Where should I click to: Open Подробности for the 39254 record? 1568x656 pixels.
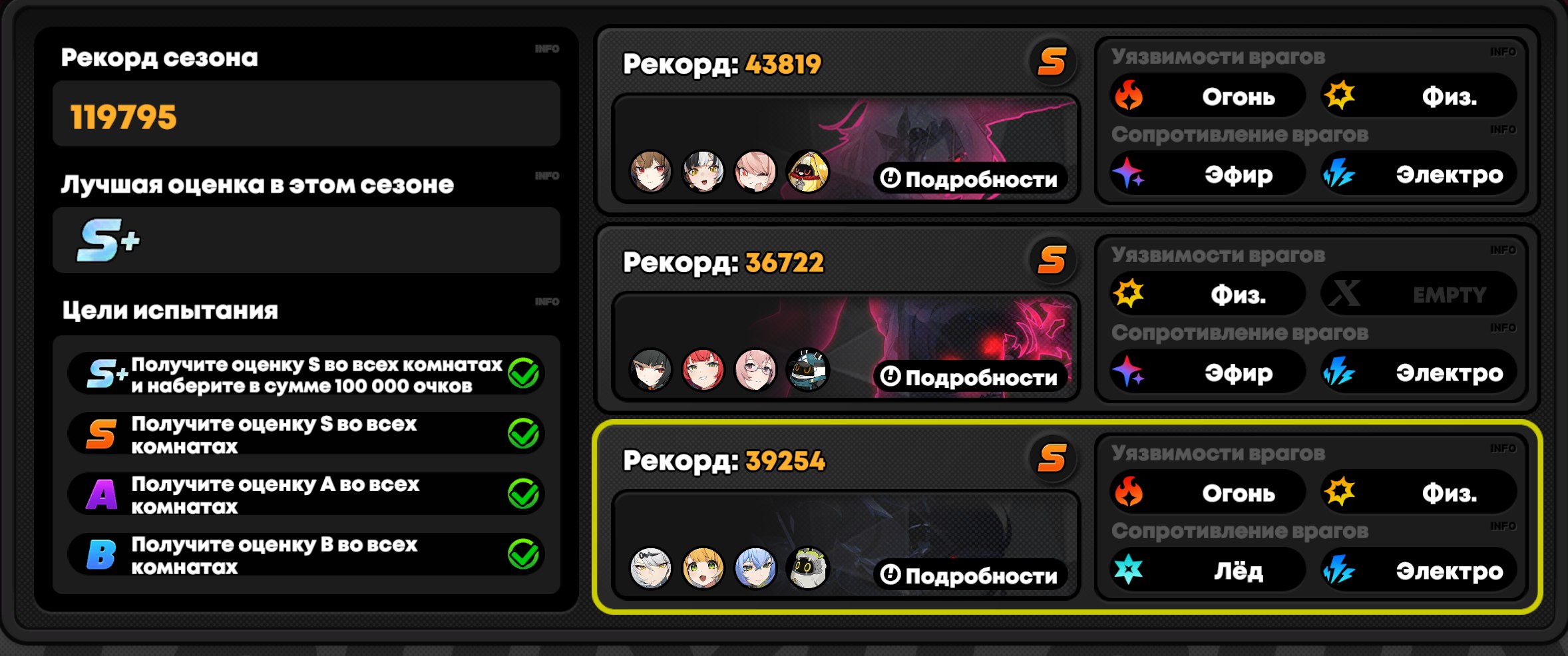tap(970, 575)
